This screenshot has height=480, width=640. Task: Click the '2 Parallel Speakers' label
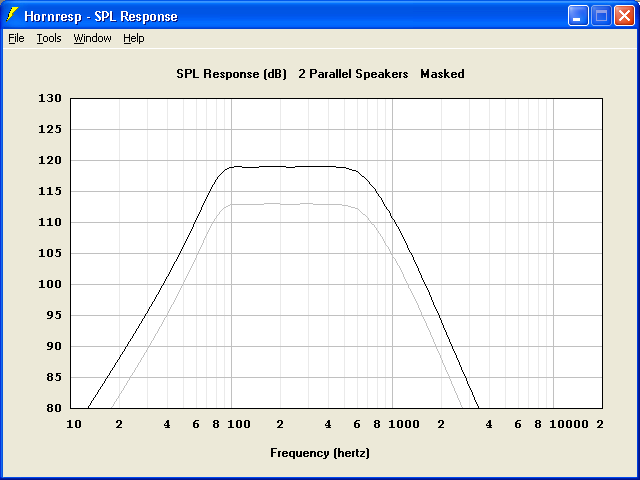coord(353,74)
